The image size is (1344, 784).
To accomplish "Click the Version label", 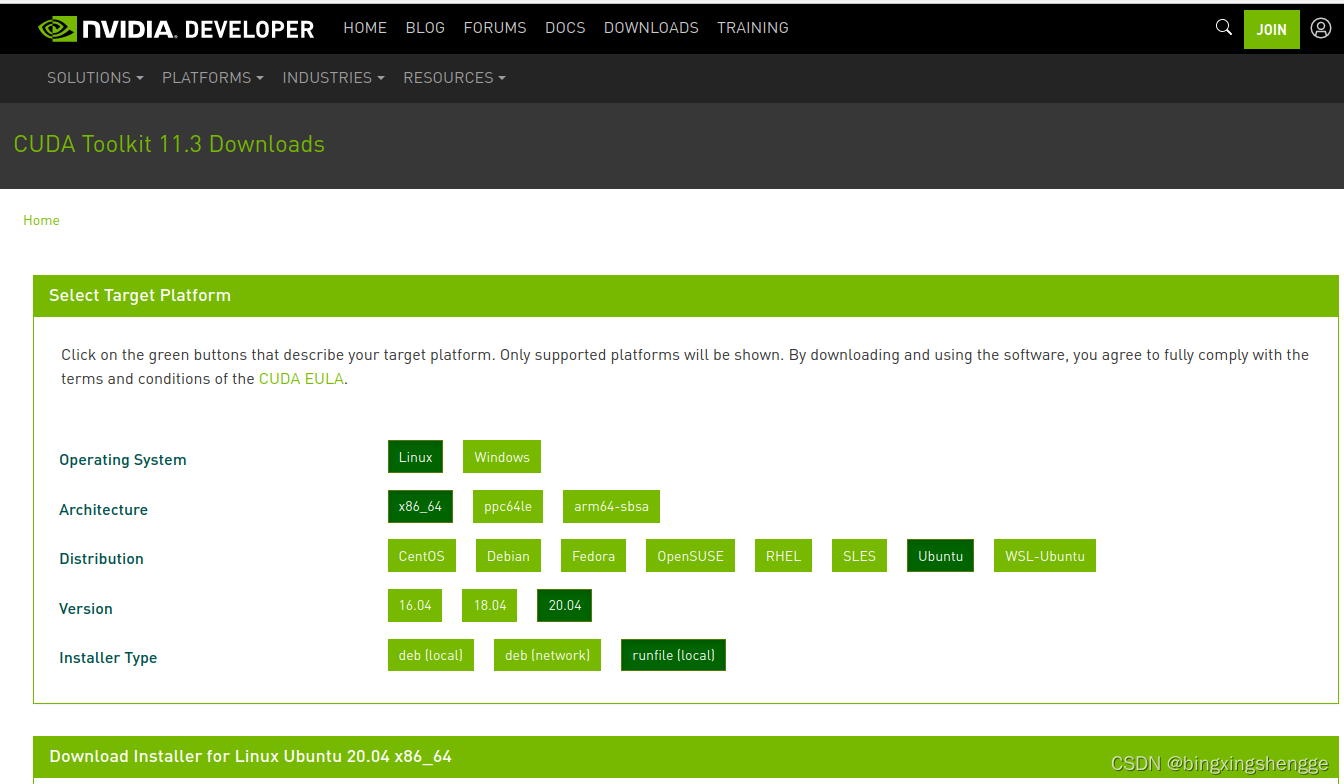I will click(86, 609).
